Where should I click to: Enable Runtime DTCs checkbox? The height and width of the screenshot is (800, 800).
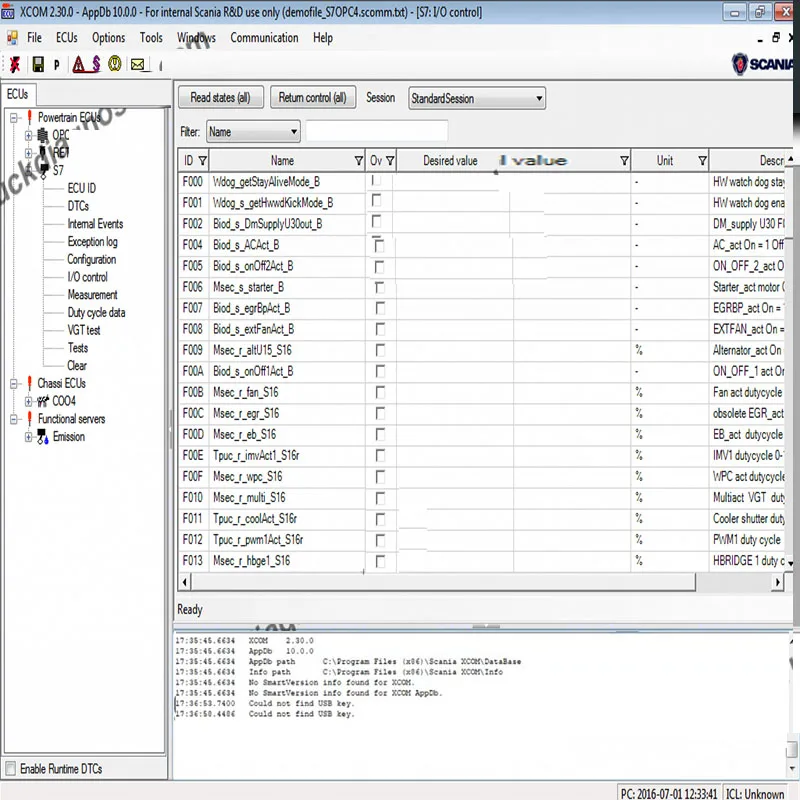point(10,769)
